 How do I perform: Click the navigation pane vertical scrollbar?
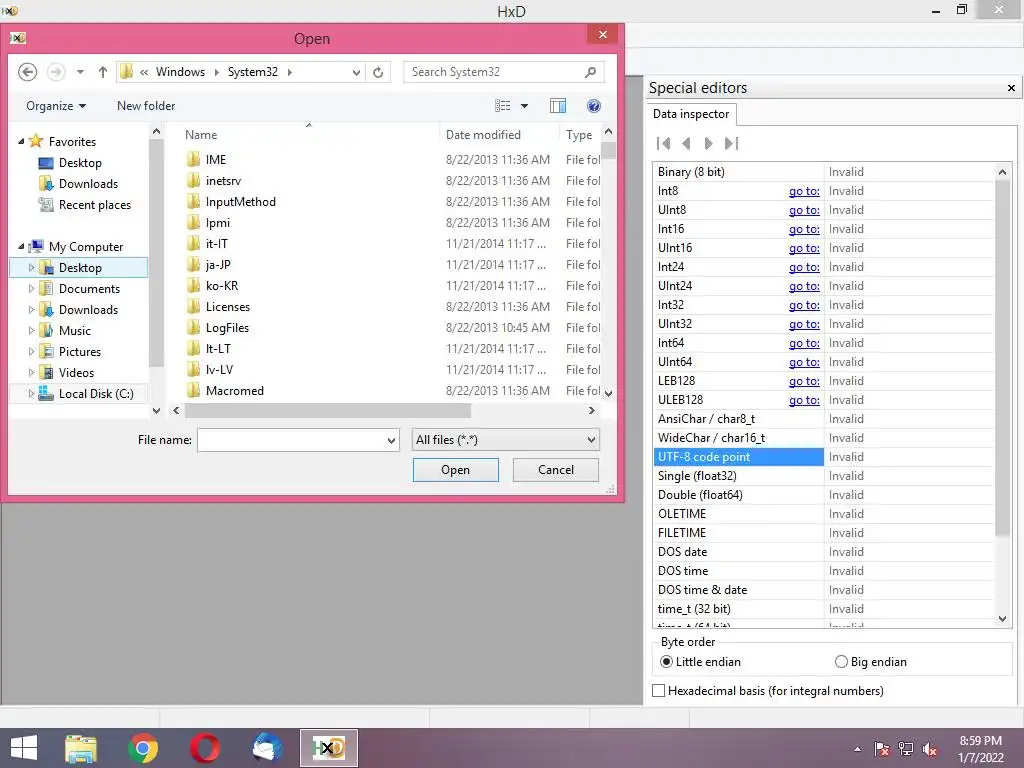[x=156, y=253]
